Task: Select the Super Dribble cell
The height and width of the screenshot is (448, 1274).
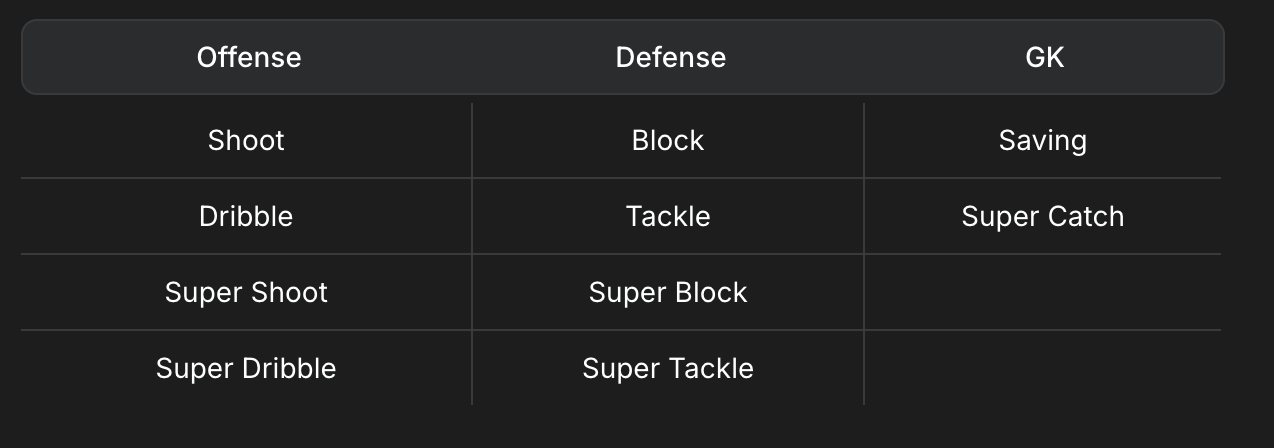Action: coord(246,369)
